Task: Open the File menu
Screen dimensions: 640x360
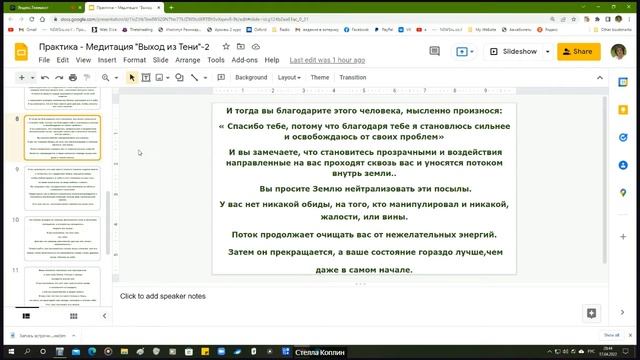Action: point(44,60)
